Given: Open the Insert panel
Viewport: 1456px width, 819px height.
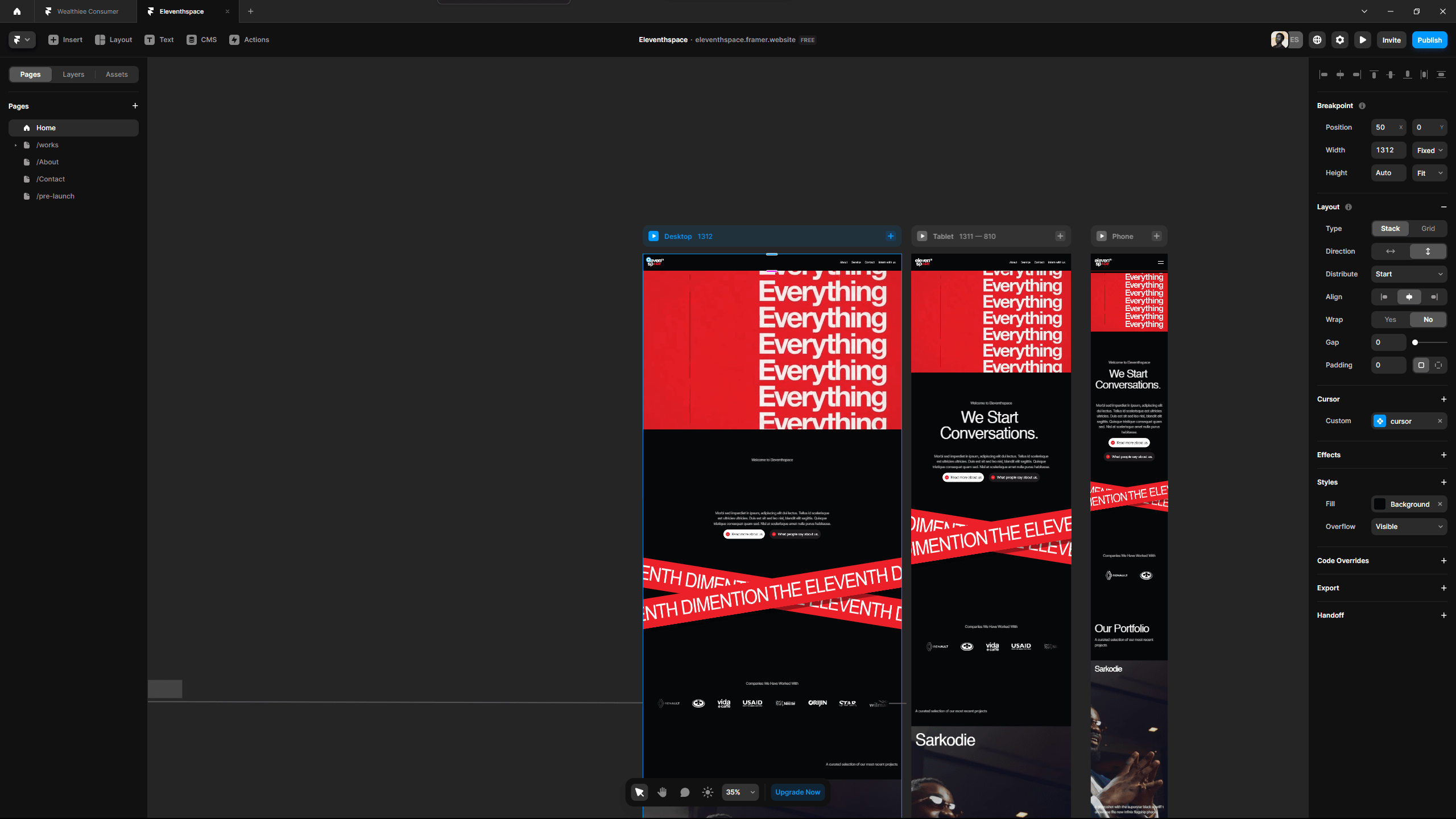Looking at the screenshot, I should click(65, 40).
